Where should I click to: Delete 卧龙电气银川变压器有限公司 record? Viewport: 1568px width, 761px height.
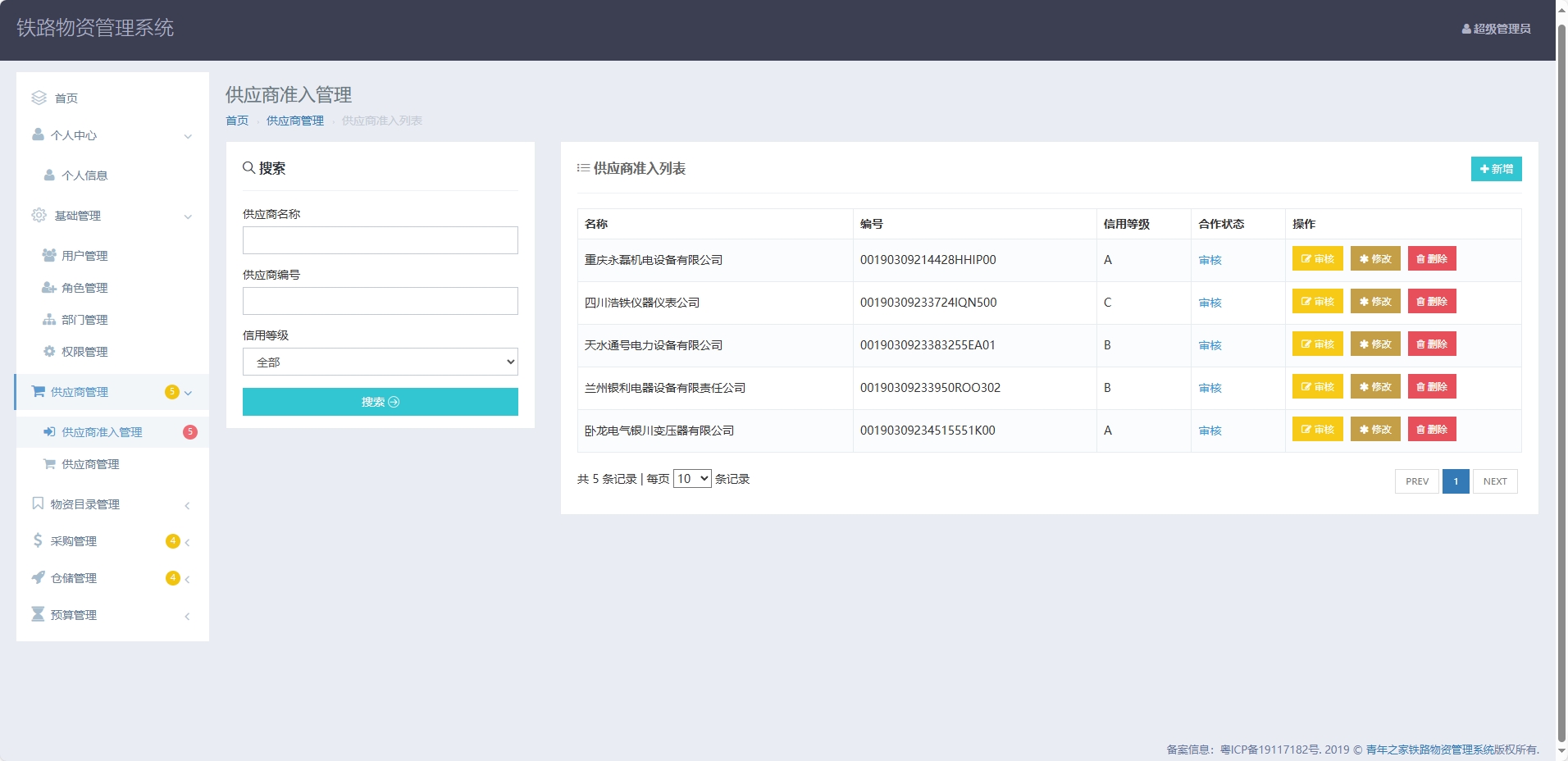[1431, 429]
